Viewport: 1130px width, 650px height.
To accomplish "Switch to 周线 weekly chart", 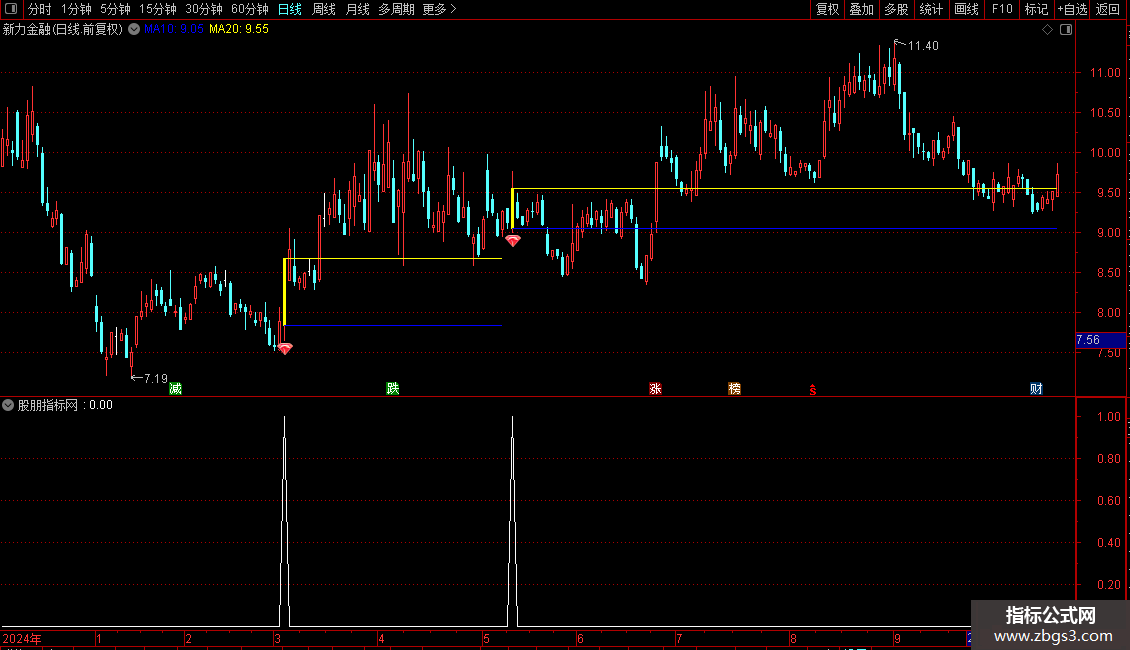I will [324, 9].
